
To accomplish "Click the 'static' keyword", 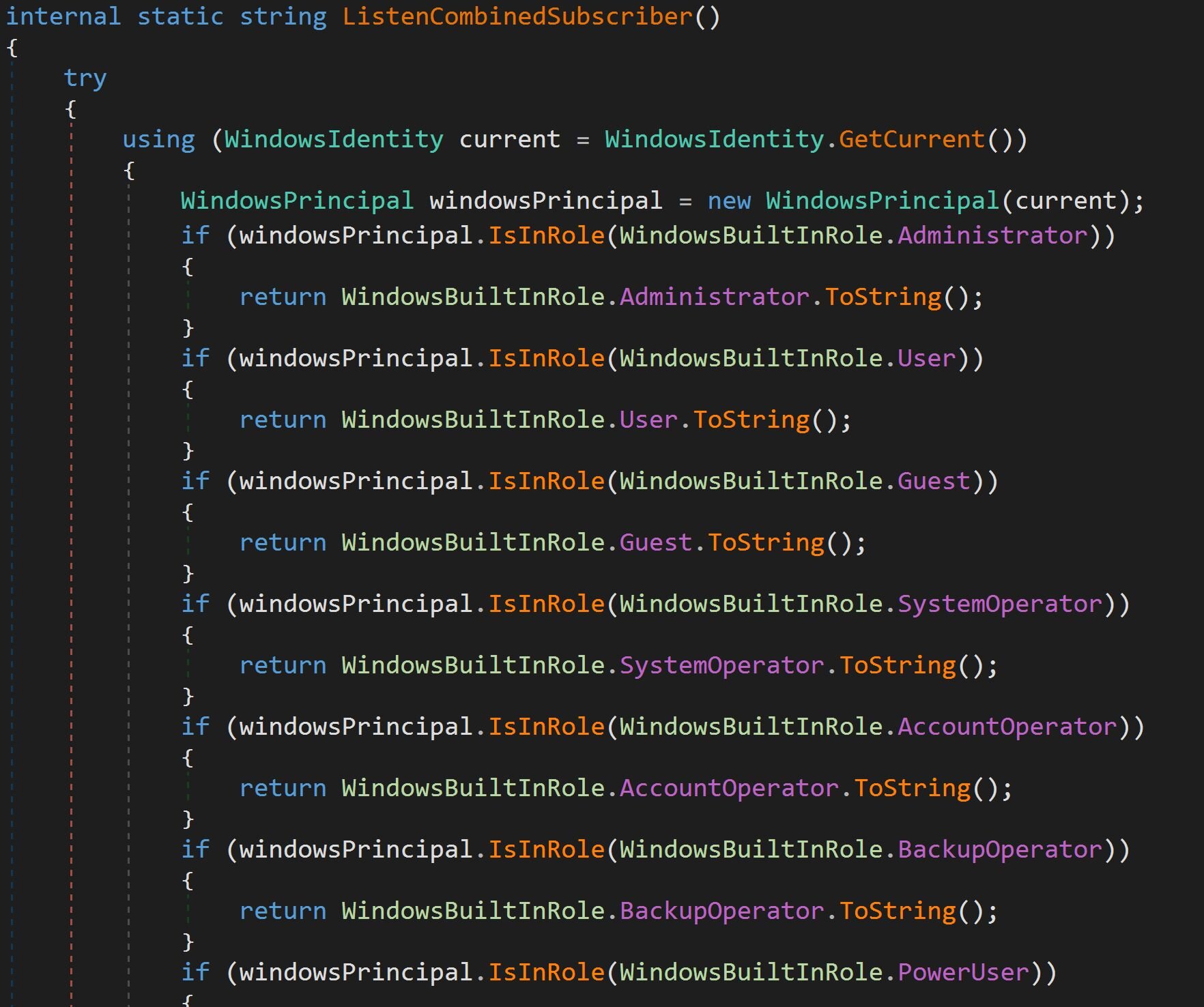I will click(181, 16).
